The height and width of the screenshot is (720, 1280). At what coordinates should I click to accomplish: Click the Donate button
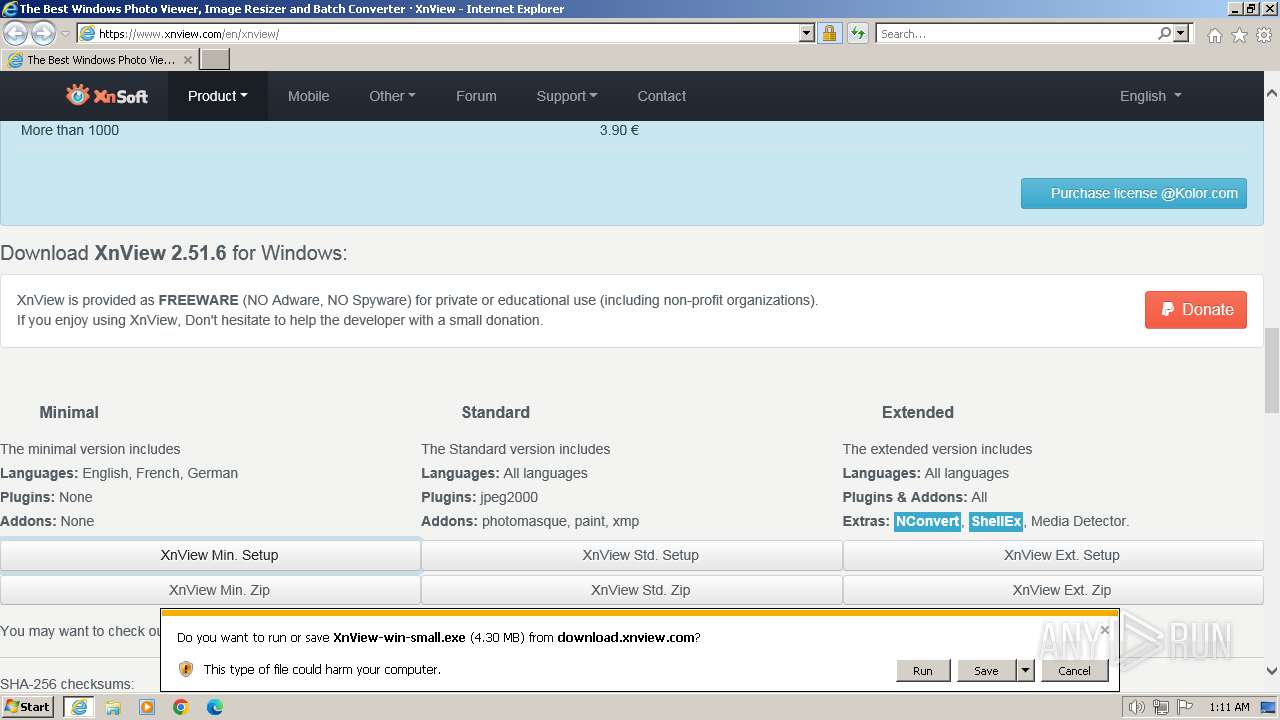1196,309
